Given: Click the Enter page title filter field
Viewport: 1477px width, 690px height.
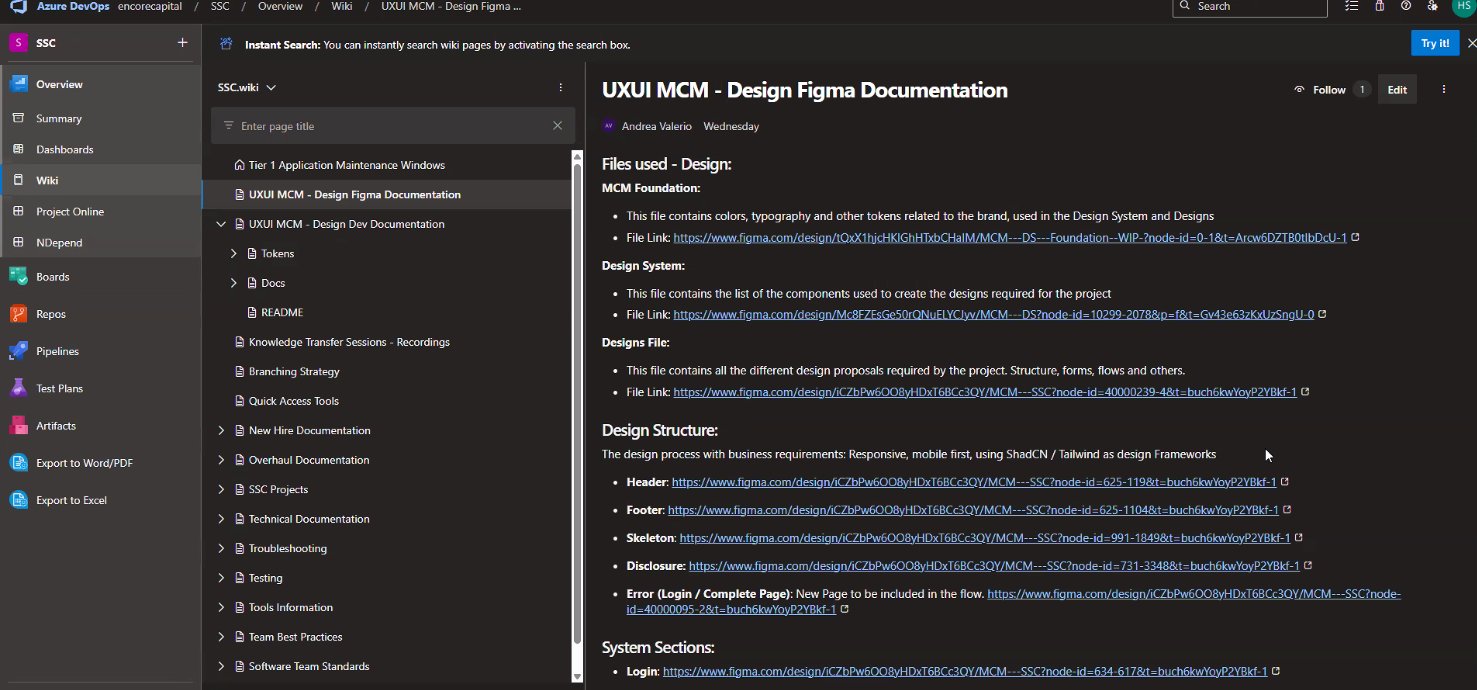Looking at the screenshot, I should (x=380, y=125).
